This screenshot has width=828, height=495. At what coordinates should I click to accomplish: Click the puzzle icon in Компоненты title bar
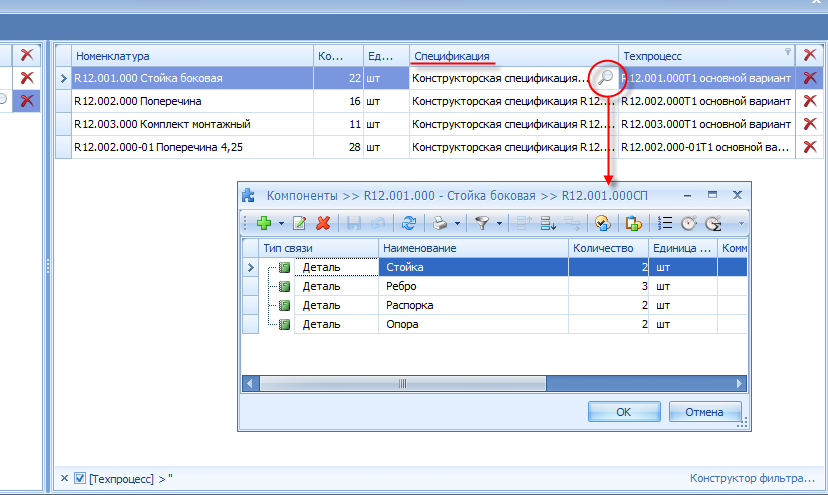point(248,195)
